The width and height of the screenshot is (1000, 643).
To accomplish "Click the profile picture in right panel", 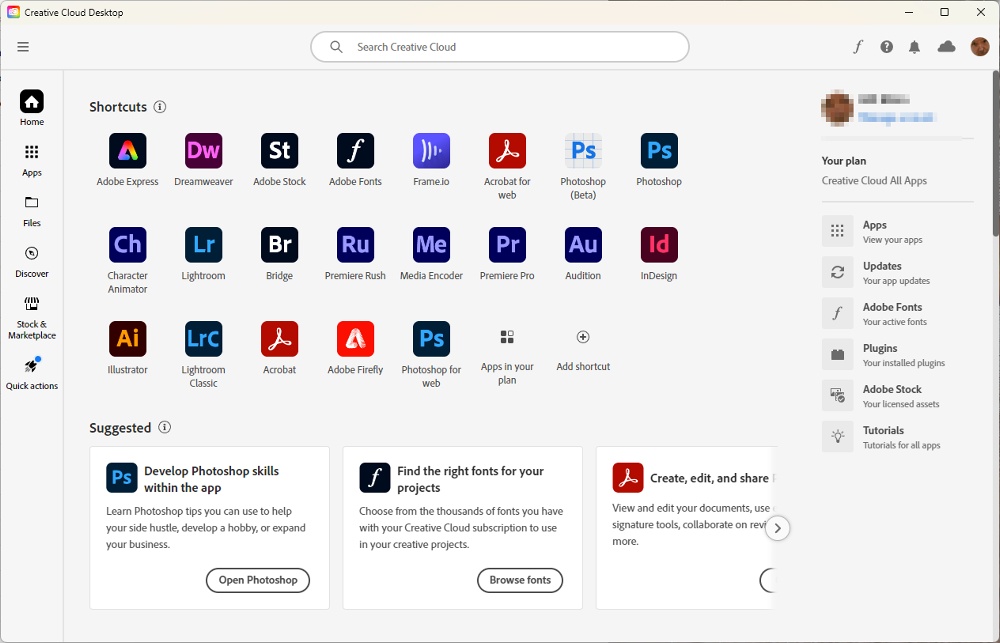I will [837, 107].
